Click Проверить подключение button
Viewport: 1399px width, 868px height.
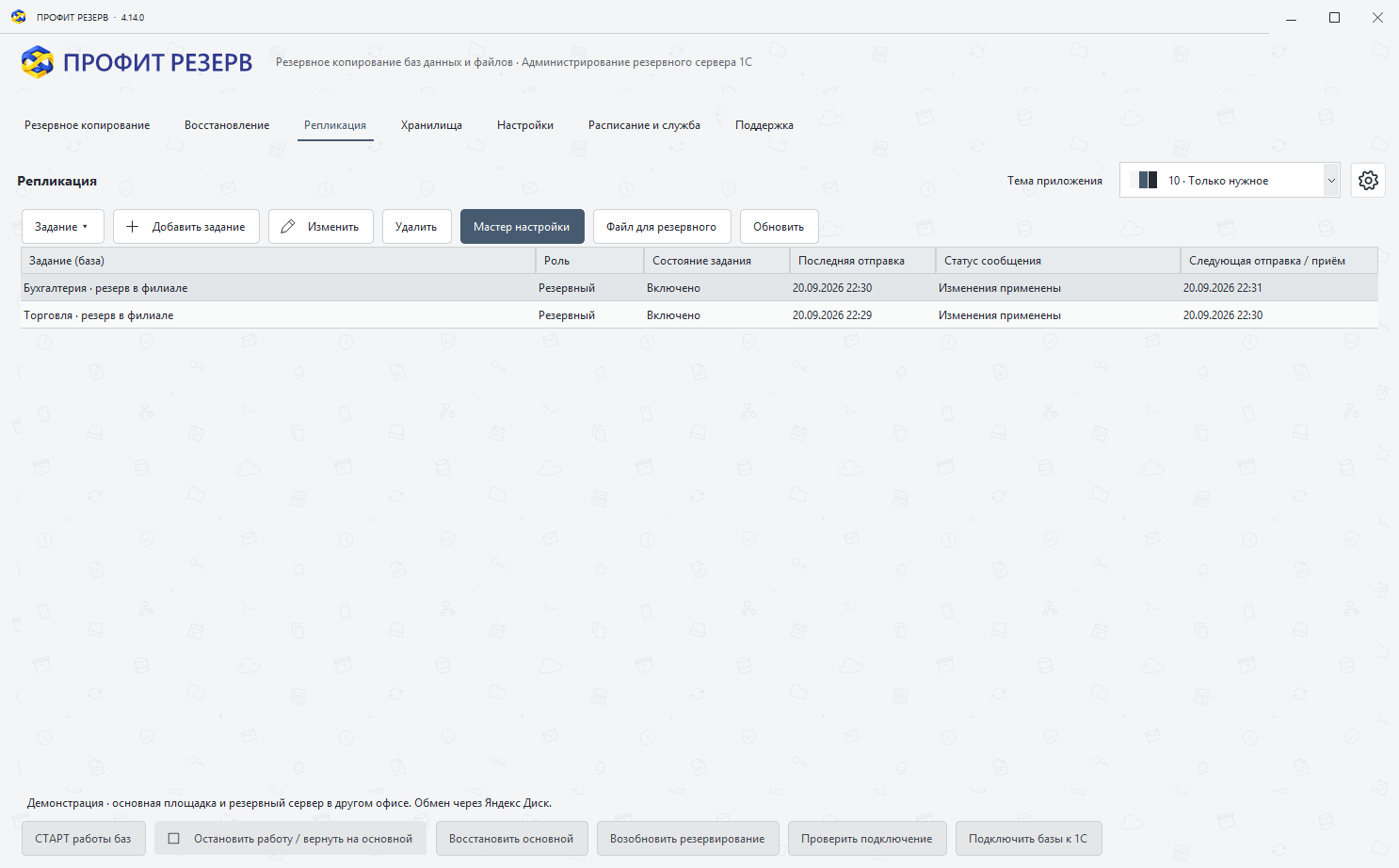[x=867, y=839]
